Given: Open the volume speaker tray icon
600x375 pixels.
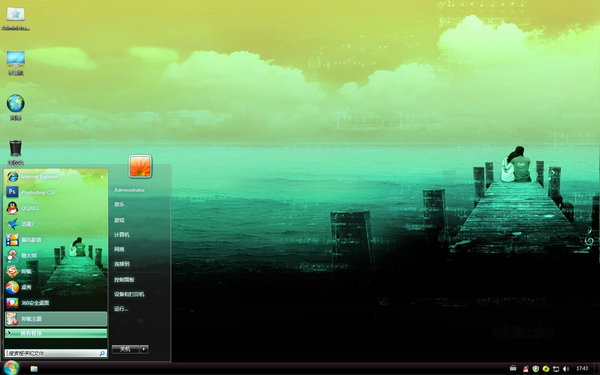Looking at the screenshot, I should pos(566,368).
